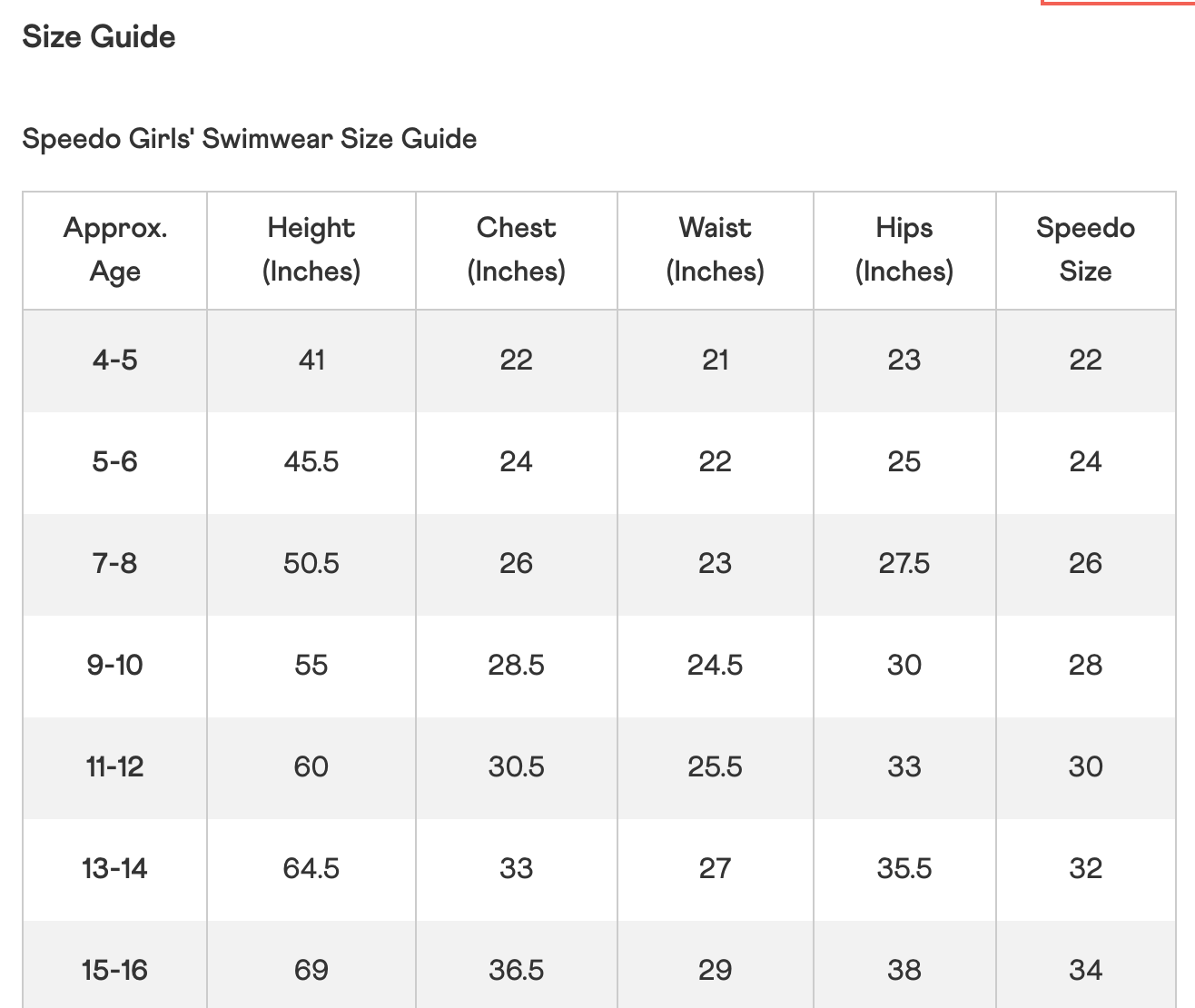
Task: Click the 27.5 hips cell
Action: (904, 564)
